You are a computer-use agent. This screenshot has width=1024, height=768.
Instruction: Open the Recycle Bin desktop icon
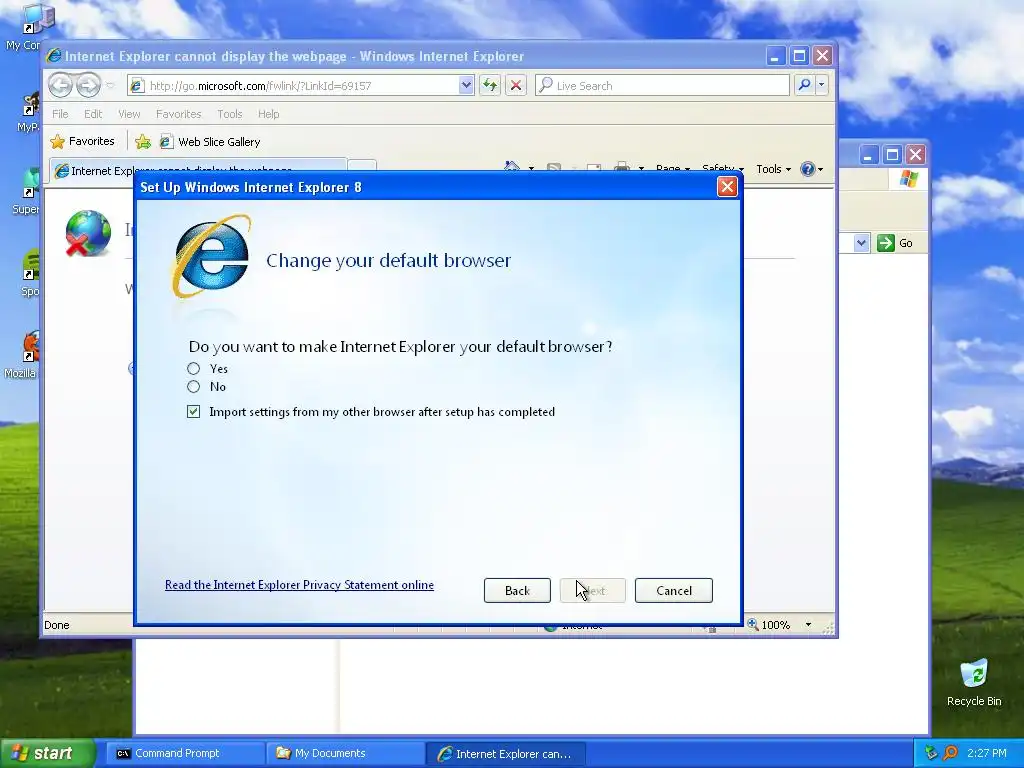tap(974, 682)
